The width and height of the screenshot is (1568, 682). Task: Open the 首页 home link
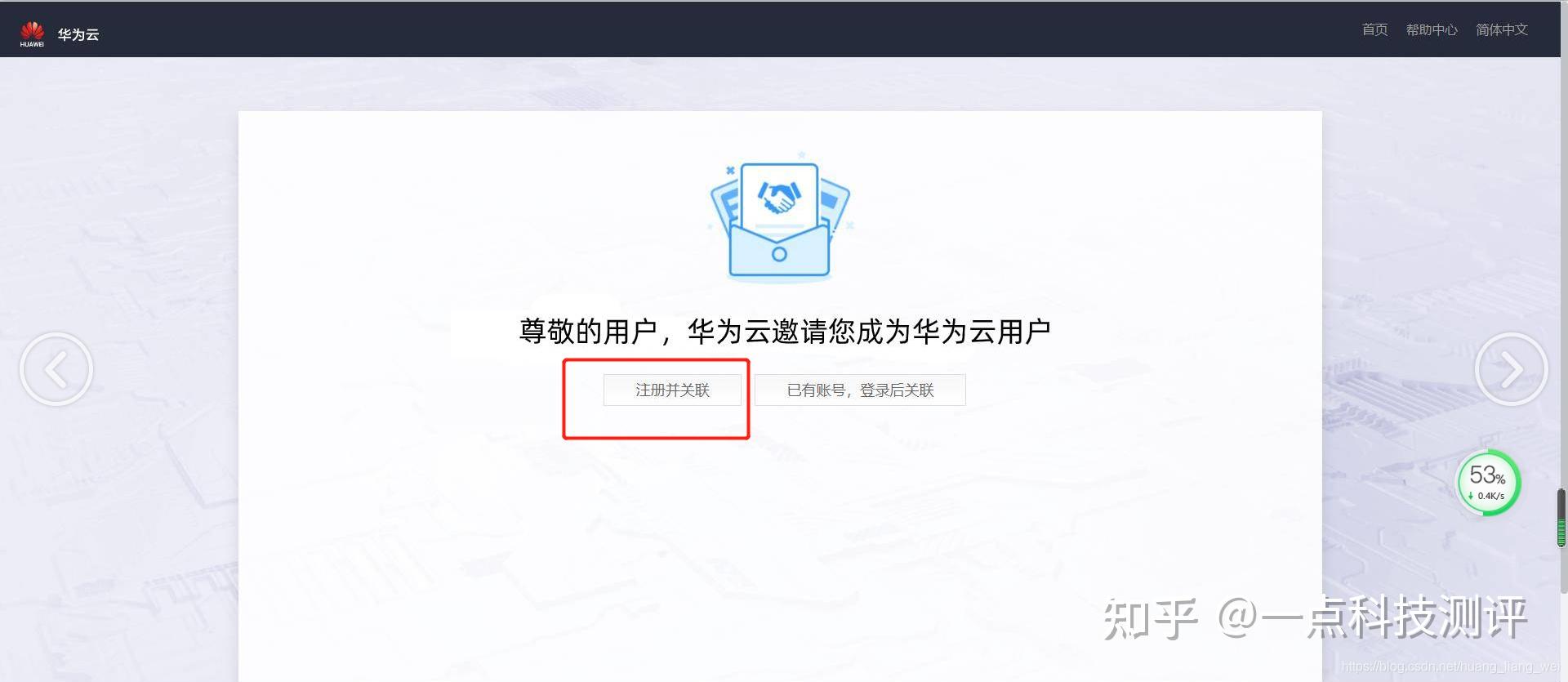1374,29
